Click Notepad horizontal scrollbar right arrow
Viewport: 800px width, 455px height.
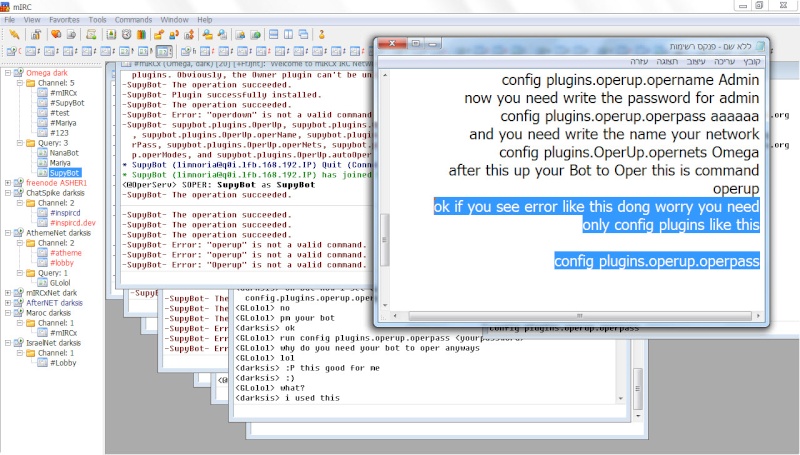[759, 316]
